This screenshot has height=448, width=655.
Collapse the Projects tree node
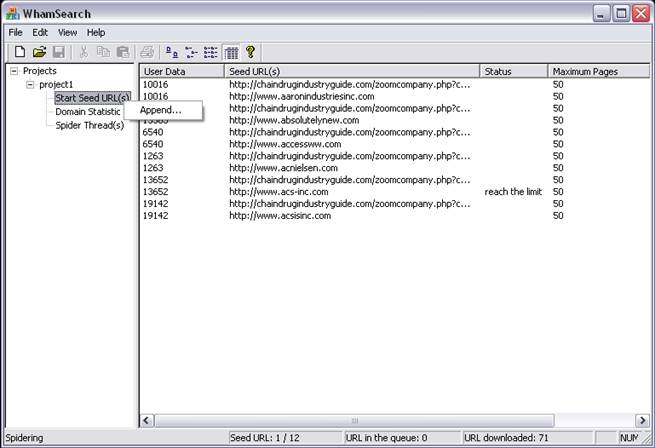(x=14, y=71)
